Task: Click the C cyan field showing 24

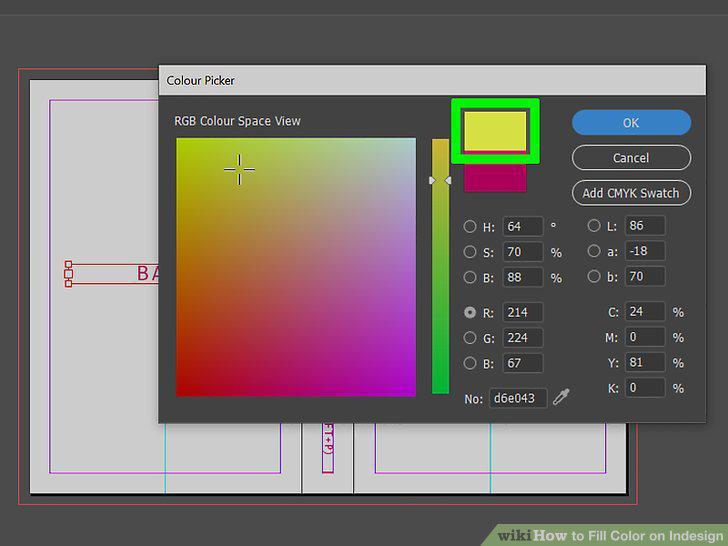Action: point(645,312)
